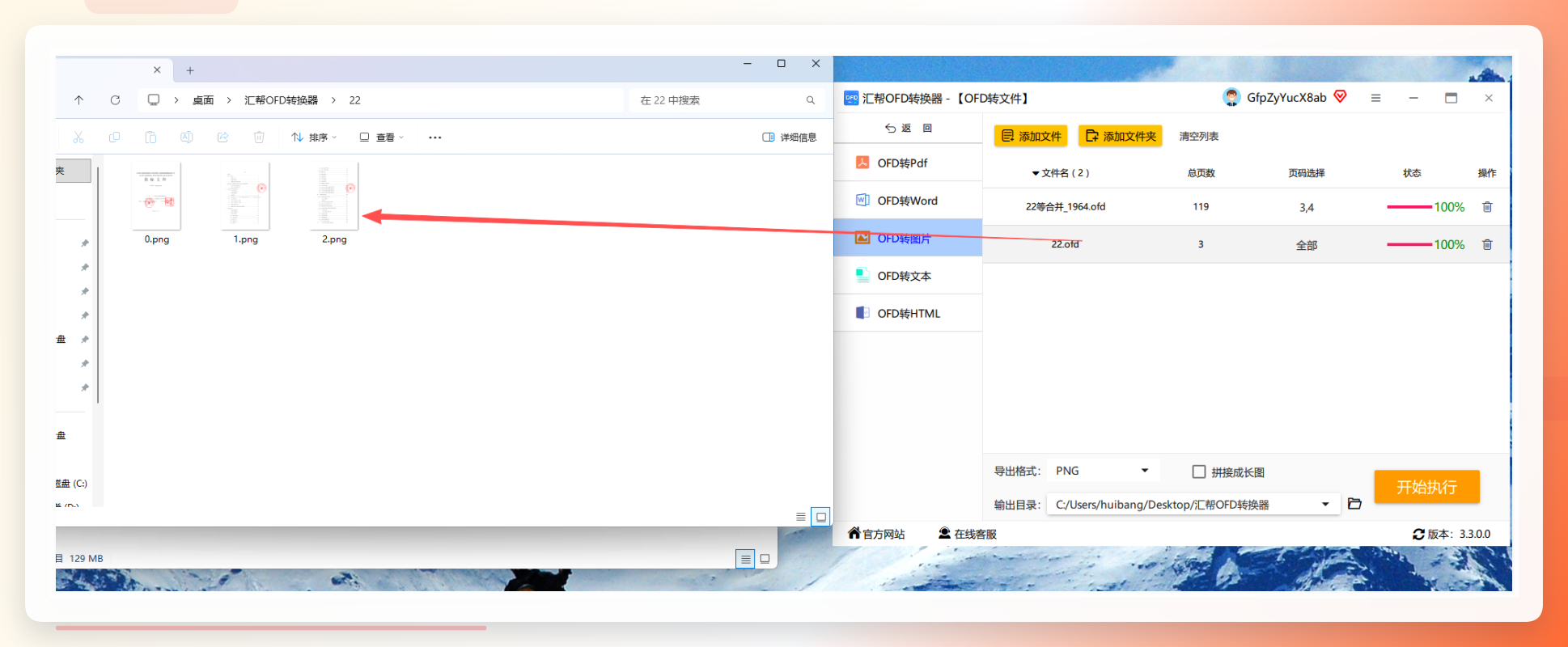Viewport: 1568px width, 647px height.
Task: Delete the 22等合并_1964.ofd row with its trash icon
Action: coord(1487,207)
